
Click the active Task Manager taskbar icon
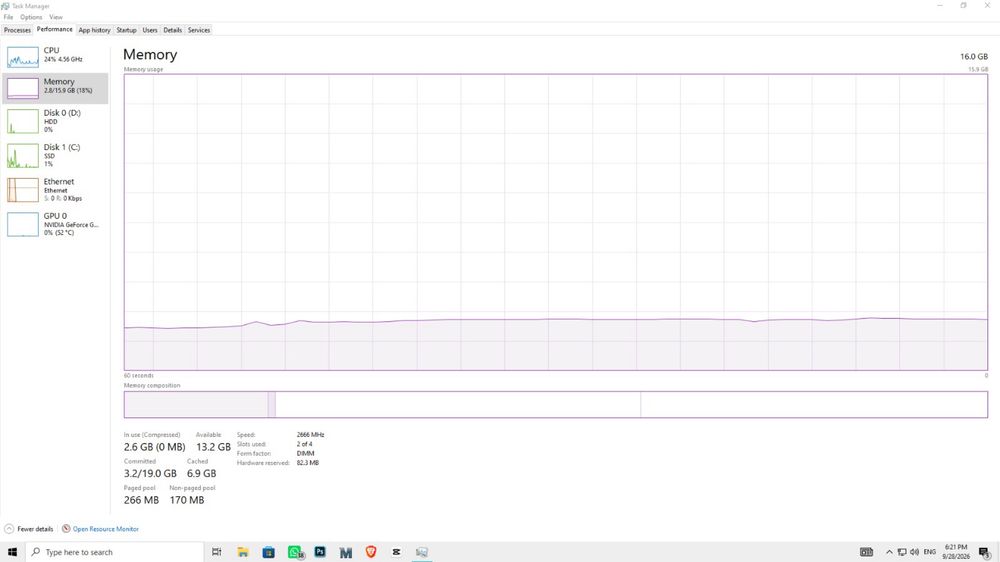pyautogui.click(x=422, y=552)
